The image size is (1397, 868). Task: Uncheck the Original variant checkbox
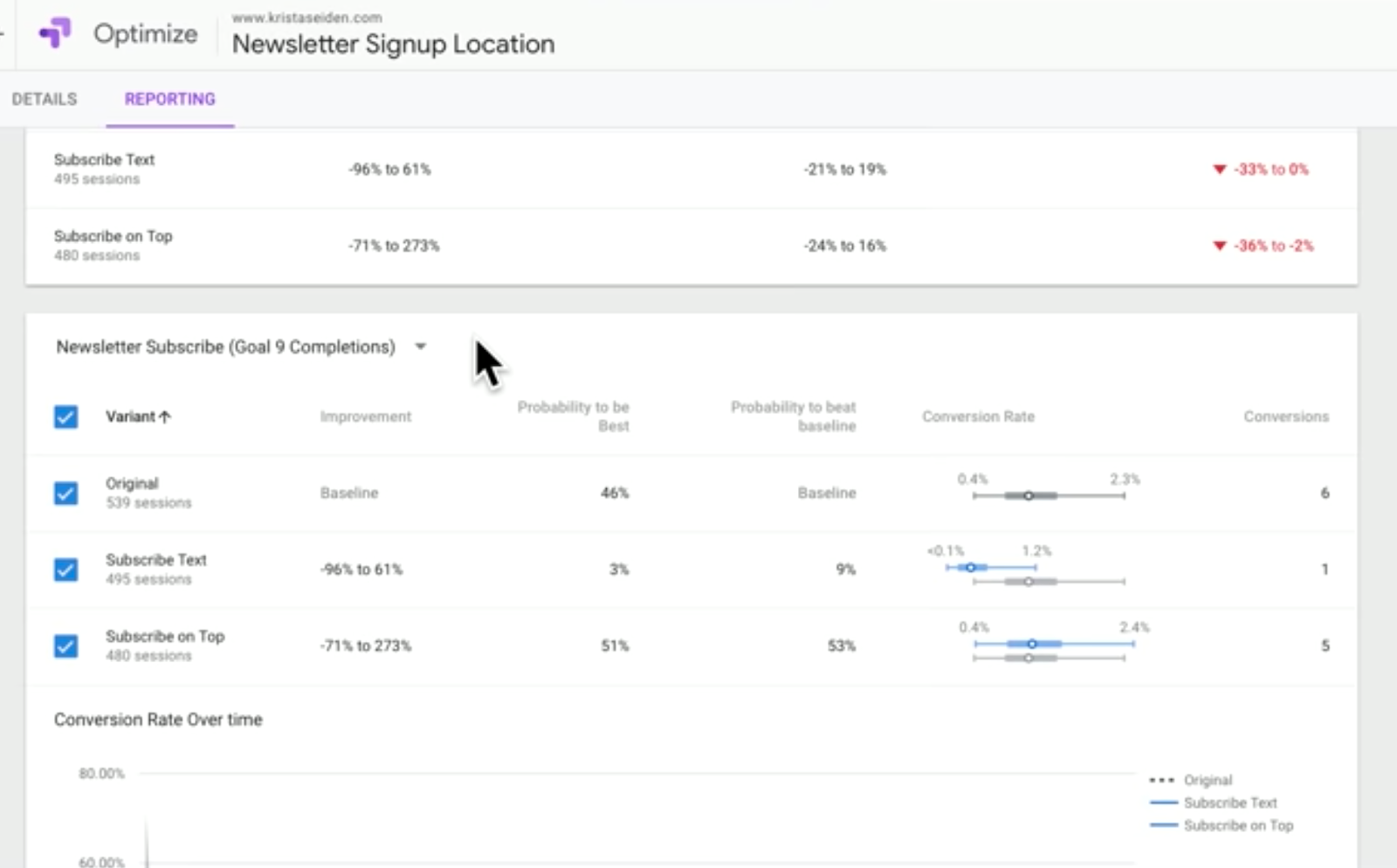pos(65,493)
